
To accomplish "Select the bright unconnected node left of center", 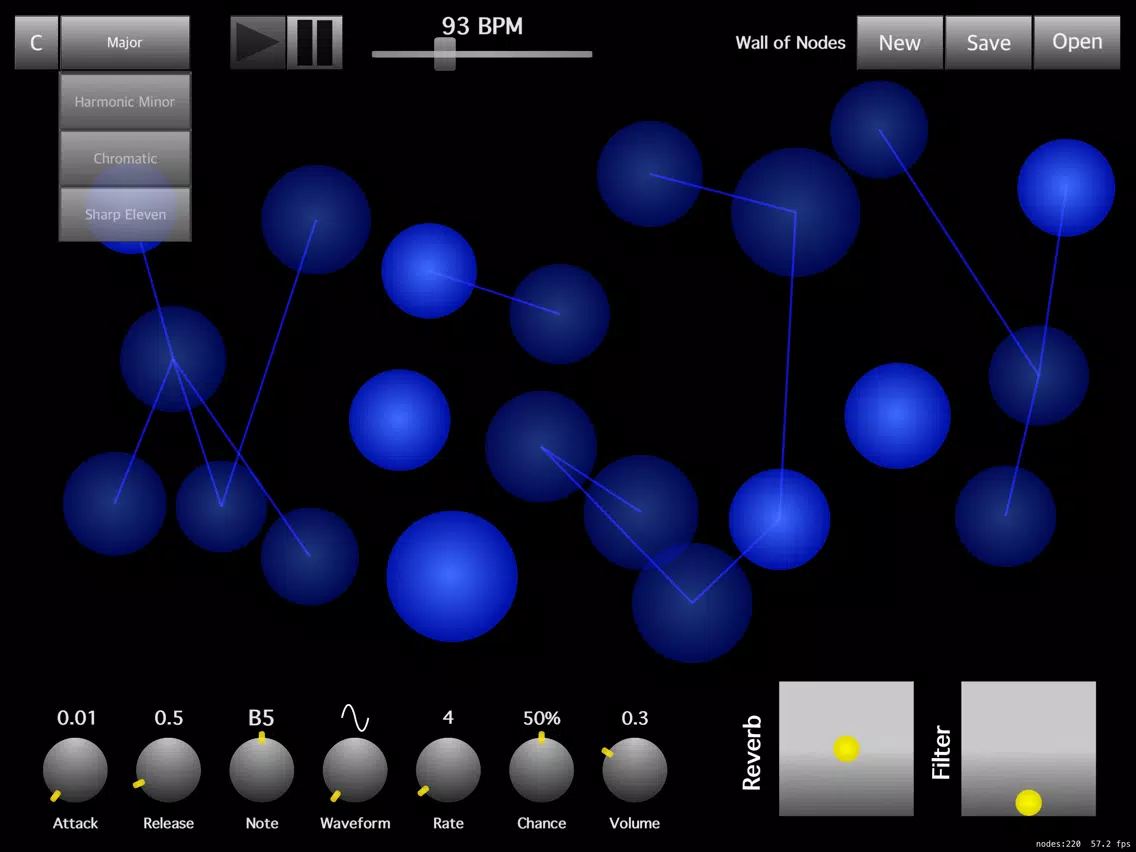I will (x=399, y=419).
